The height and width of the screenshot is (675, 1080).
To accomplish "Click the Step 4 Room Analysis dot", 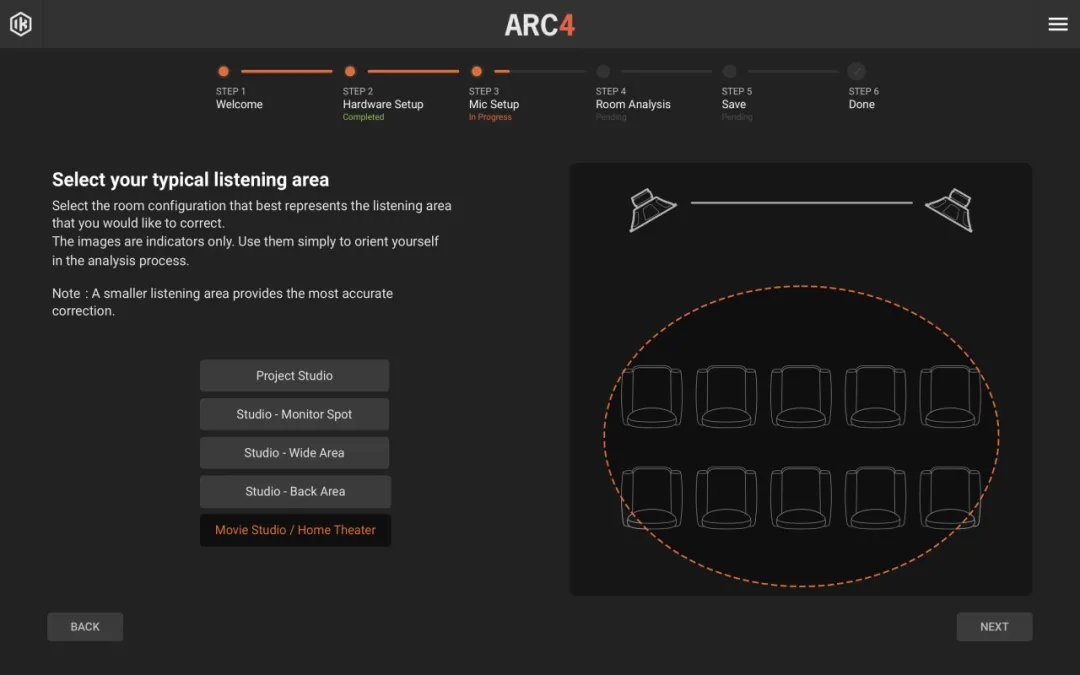I will pyautogui.click(x=603, y=71).
